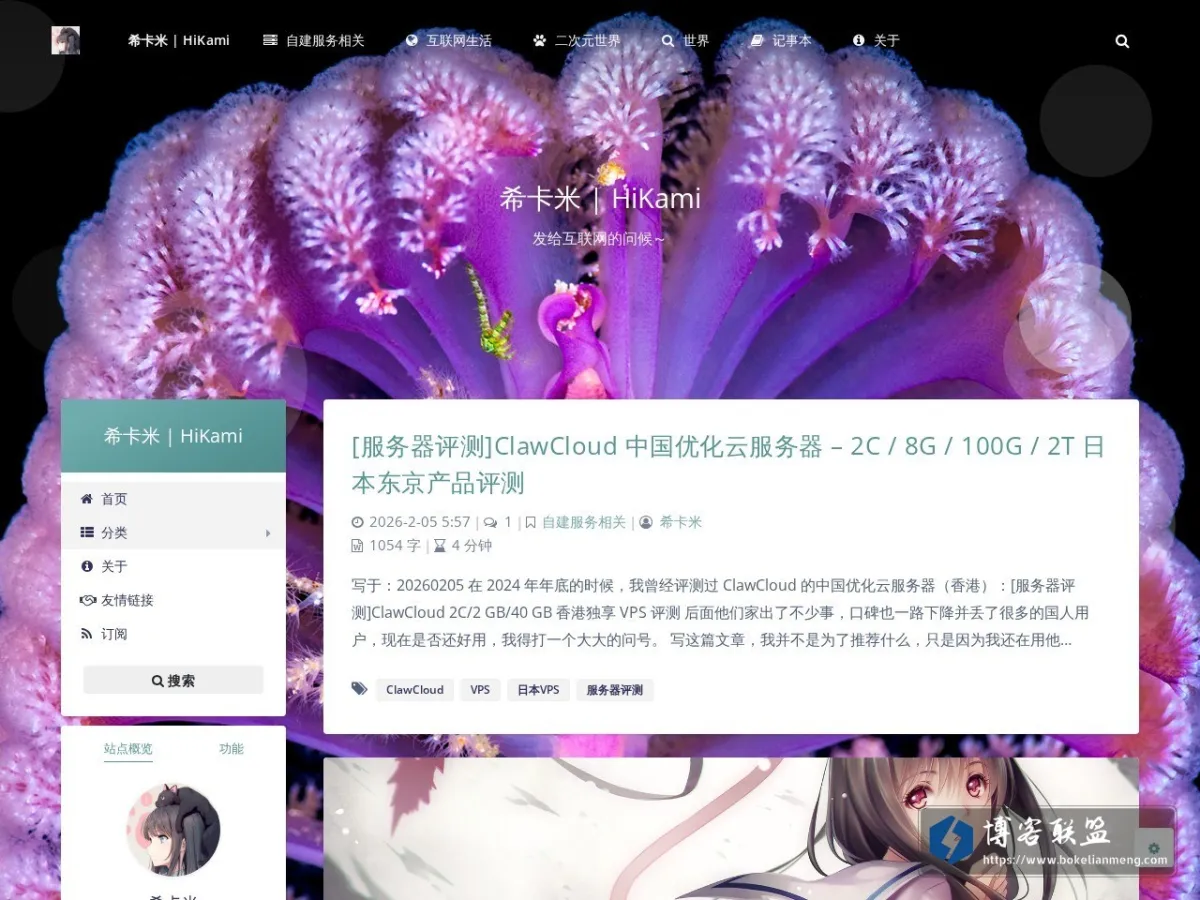The height and width of the screenshot is (900, 1200).
Task: Click the banner subtitle 发给互联网的问候~
Action: [x=599, y=239]
